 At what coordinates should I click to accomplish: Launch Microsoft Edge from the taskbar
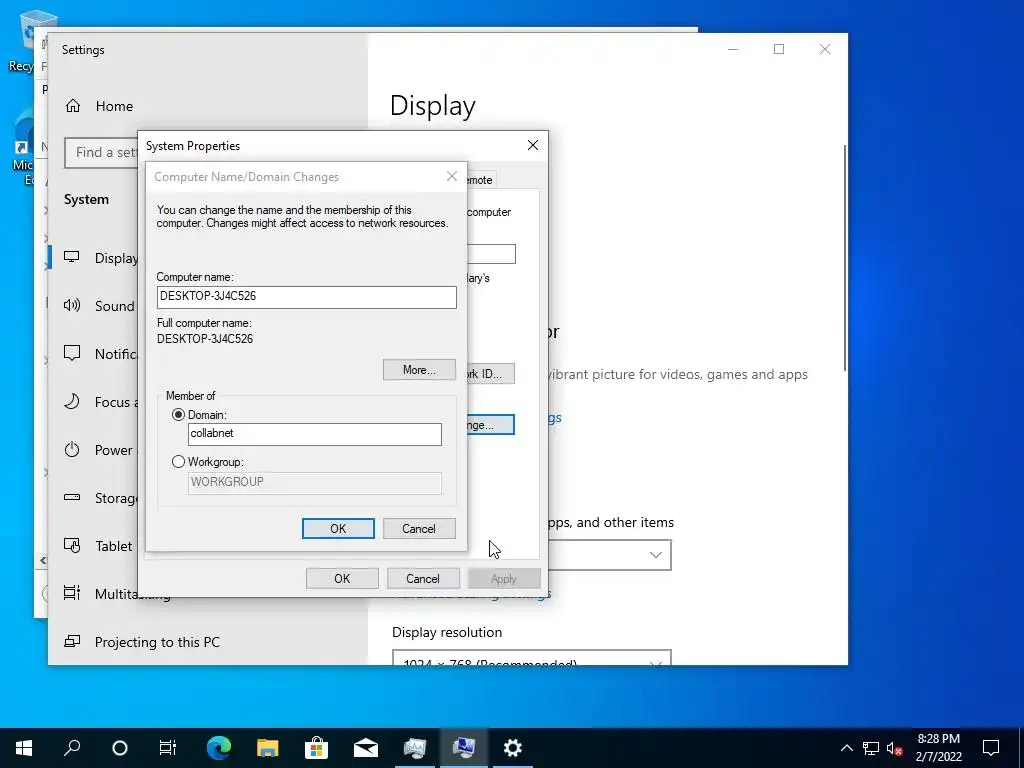219,748
